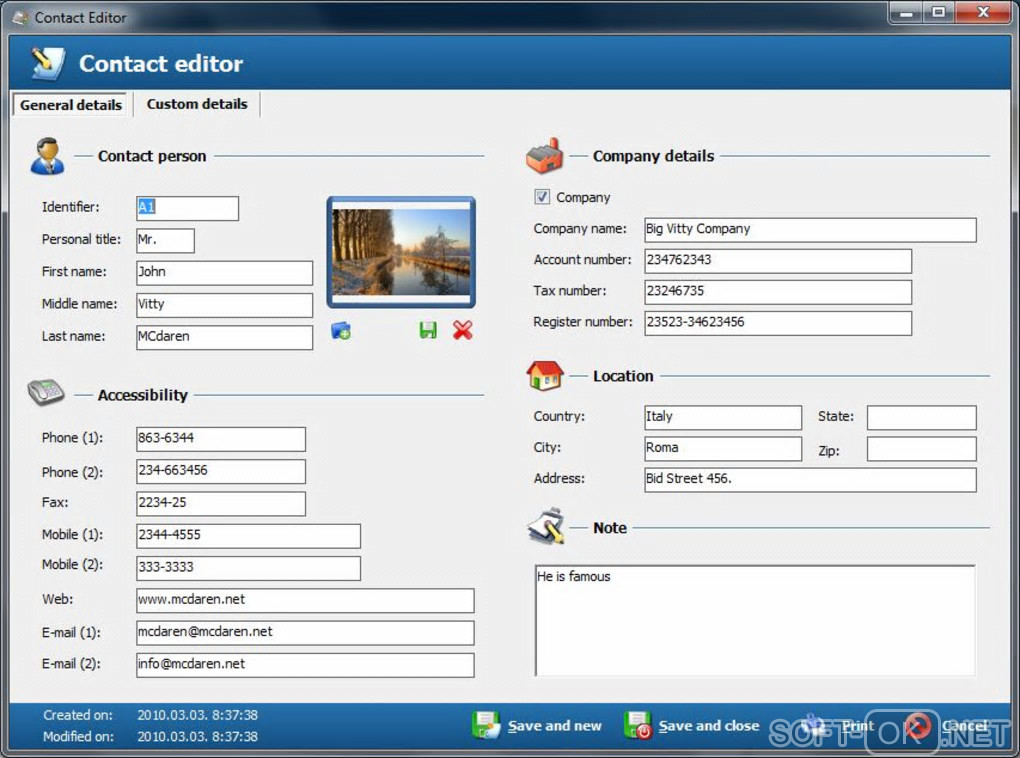
Task: Click the Company name field Big Vitty Company
Action: tap(810, 230)
